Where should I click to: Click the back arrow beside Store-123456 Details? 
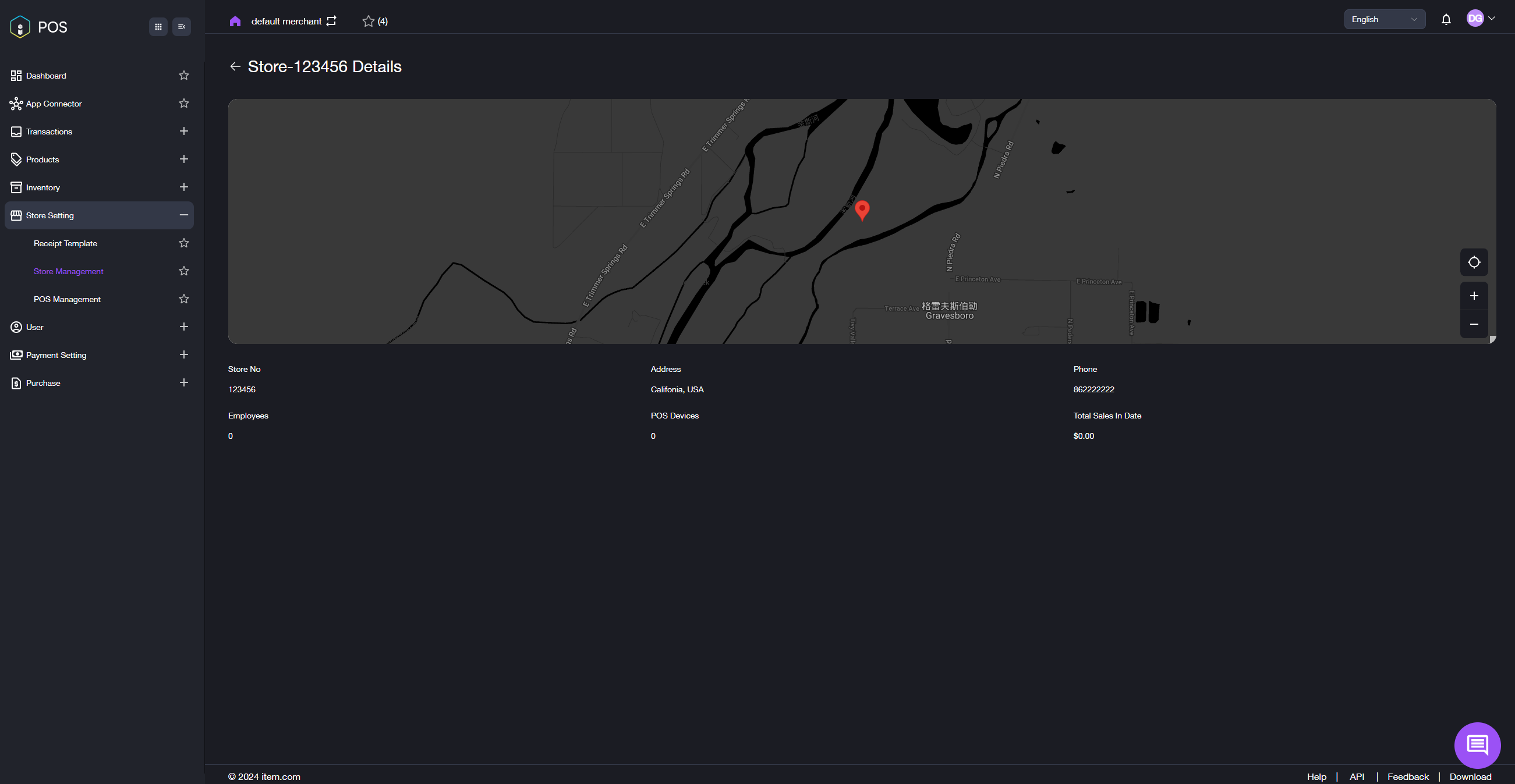[x=235, y=66]
